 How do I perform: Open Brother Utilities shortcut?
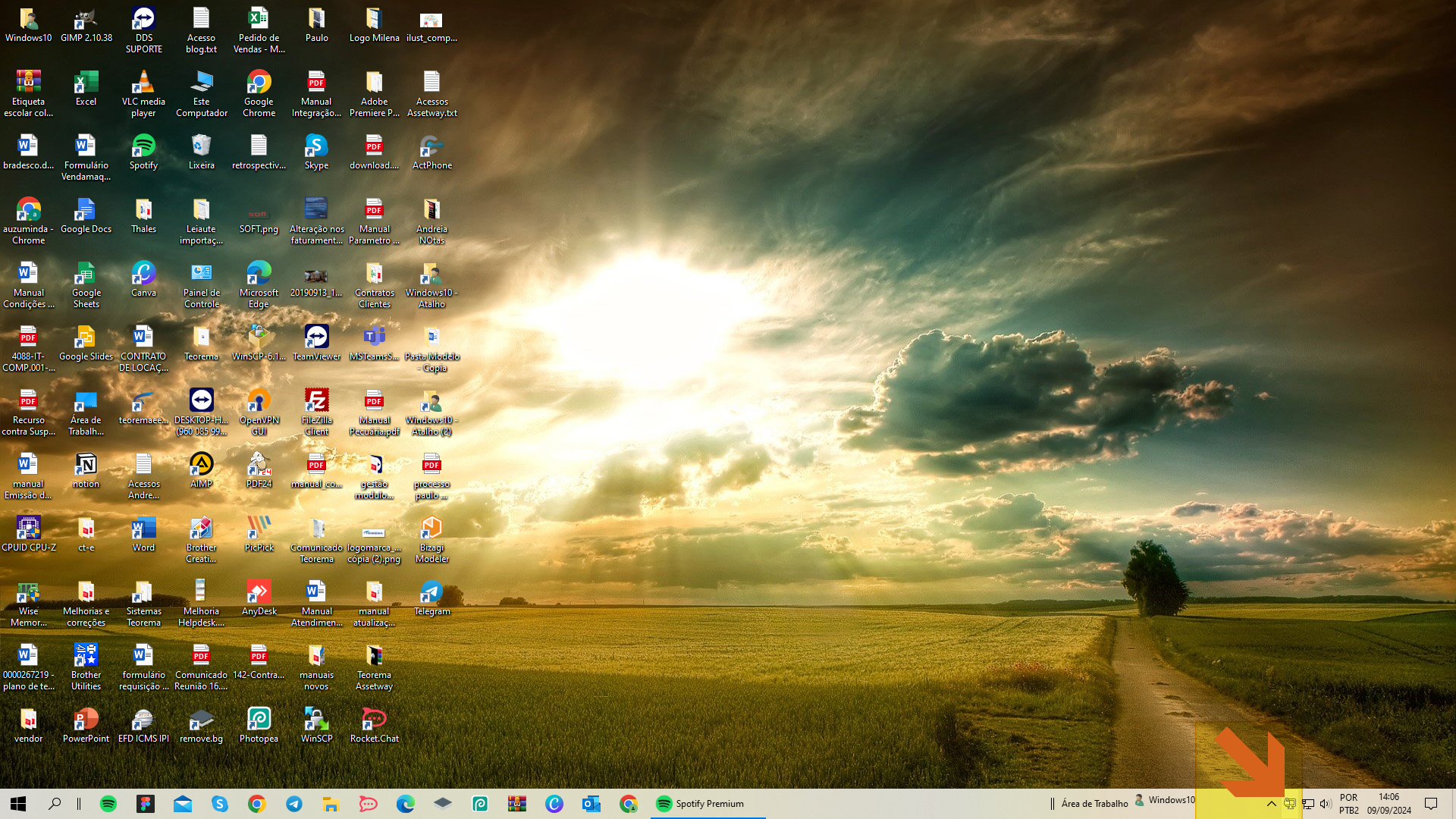coord(86,667)
